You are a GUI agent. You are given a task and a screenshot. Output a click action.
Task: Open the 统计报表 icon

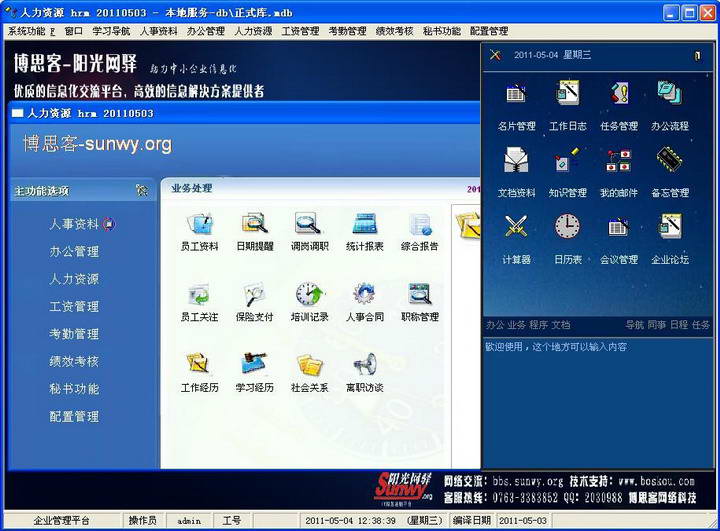click(364, 224)
